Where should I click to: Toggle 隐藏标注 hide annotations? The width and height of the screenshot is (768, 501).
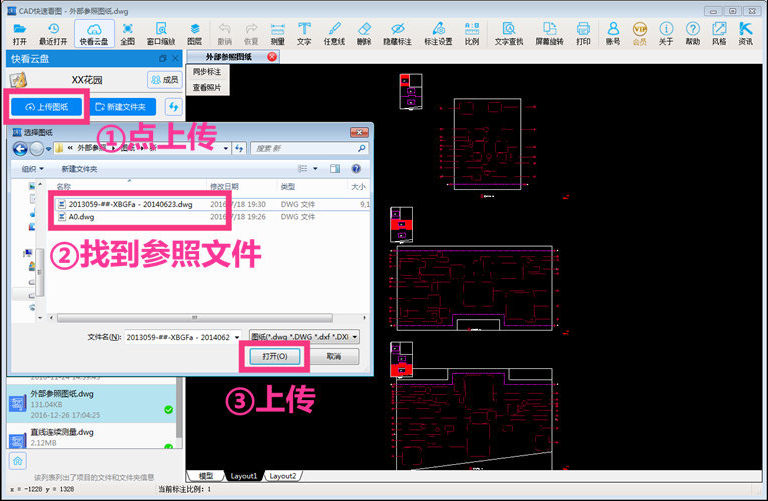point(397,34)
